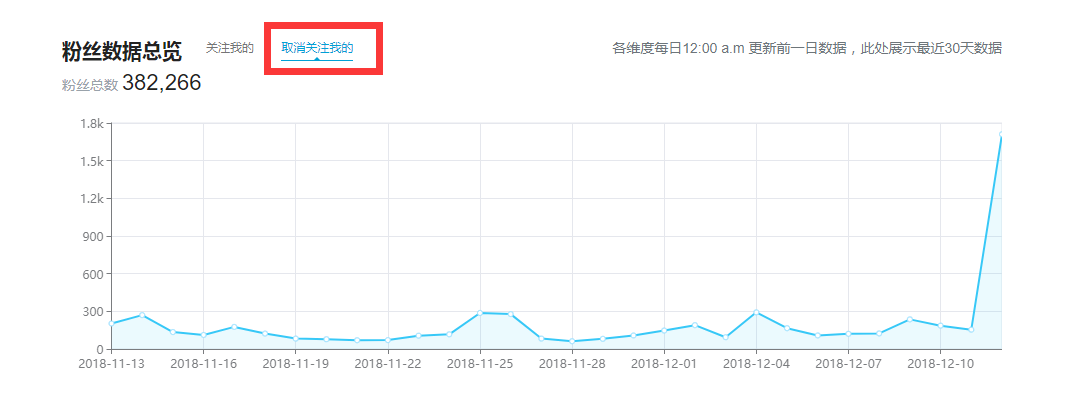Click the 2018-11-22 date label

tap(388, 363)
